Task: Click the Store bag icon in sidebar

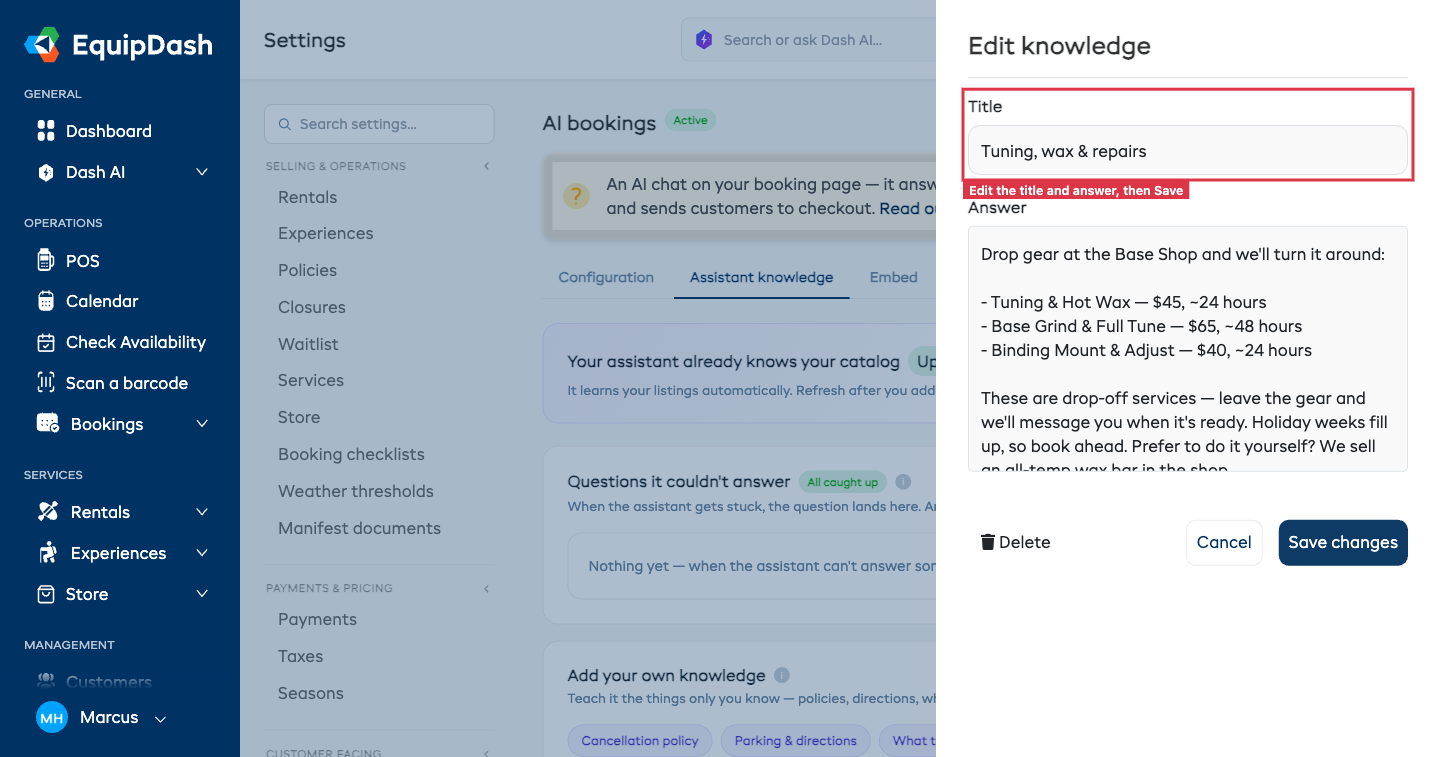Action: pos(46,594)
